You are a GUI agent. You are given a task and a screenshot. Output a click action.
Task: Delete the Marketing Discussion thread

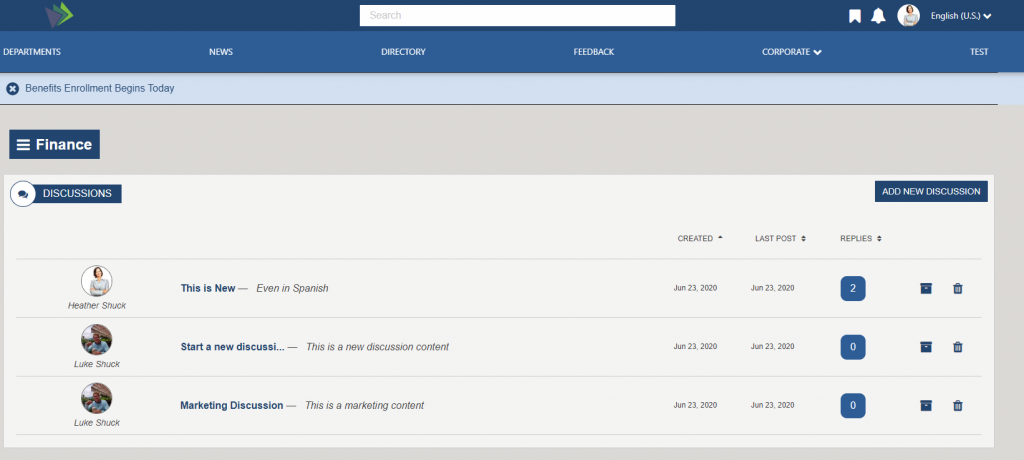pos(957,406)
